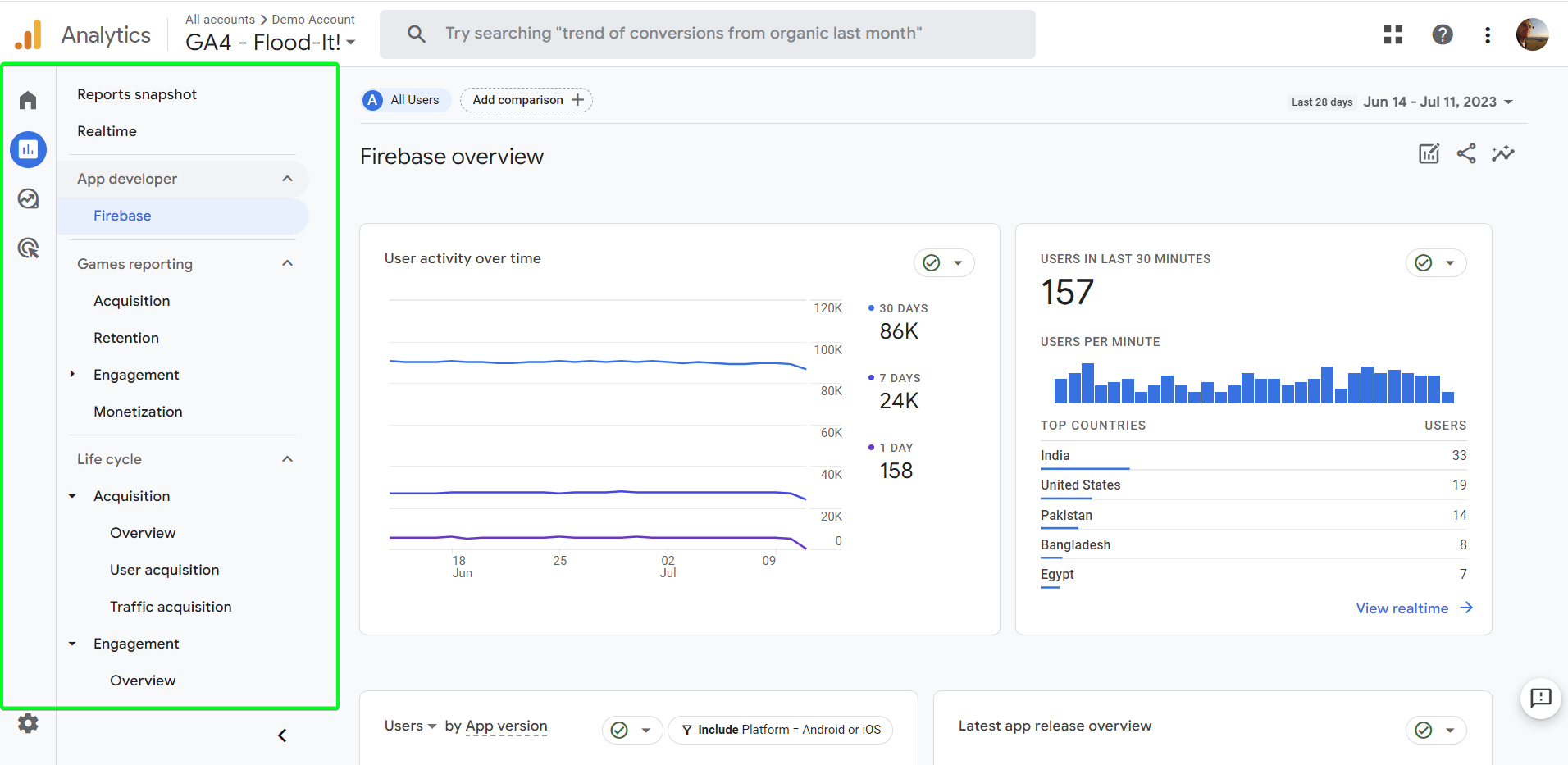The height and width of the screenshot is (765, 1568).
Task: Open the Advertising section icon
Action: [28, 248]
